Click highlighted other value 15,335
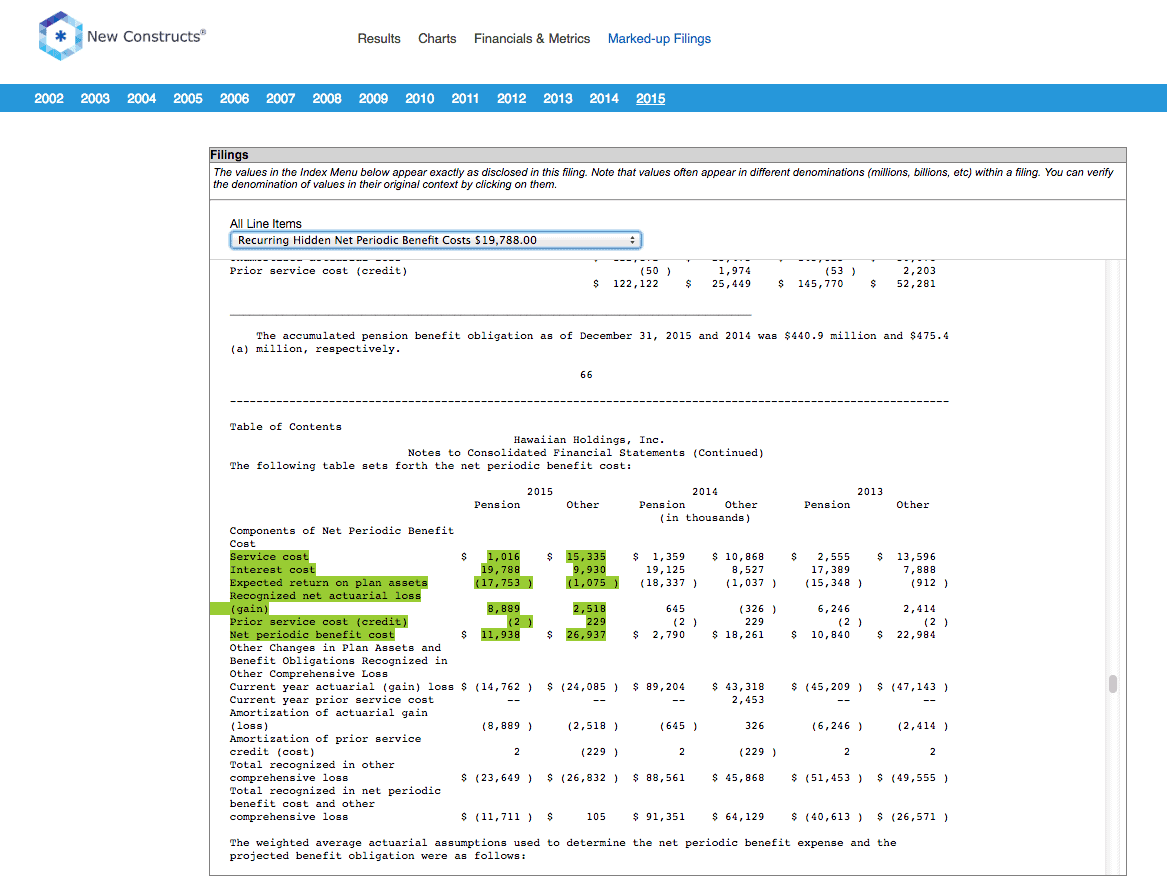 tap(586, 556)
